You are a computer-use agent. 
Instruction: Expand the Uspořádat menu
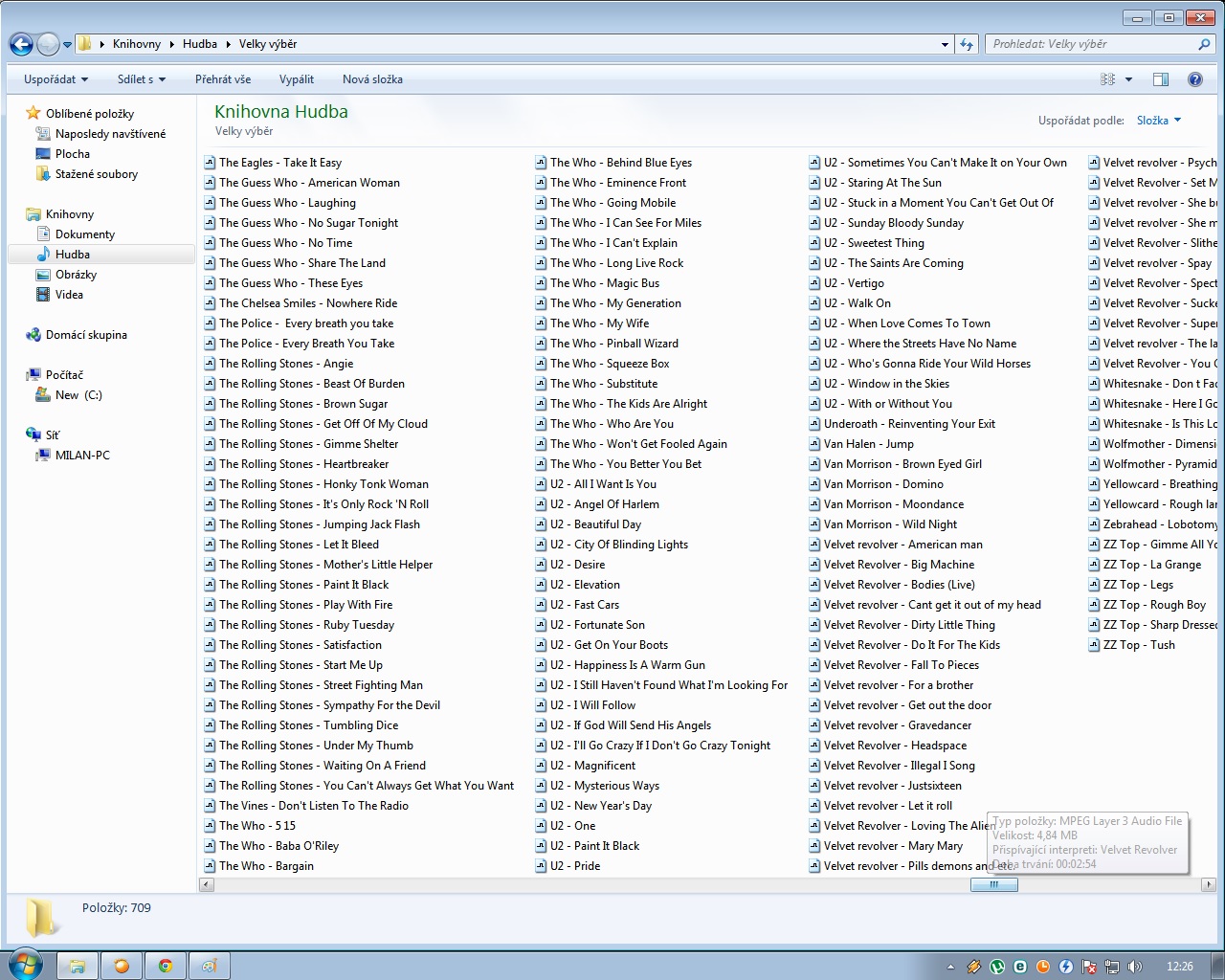pos(56,79)
